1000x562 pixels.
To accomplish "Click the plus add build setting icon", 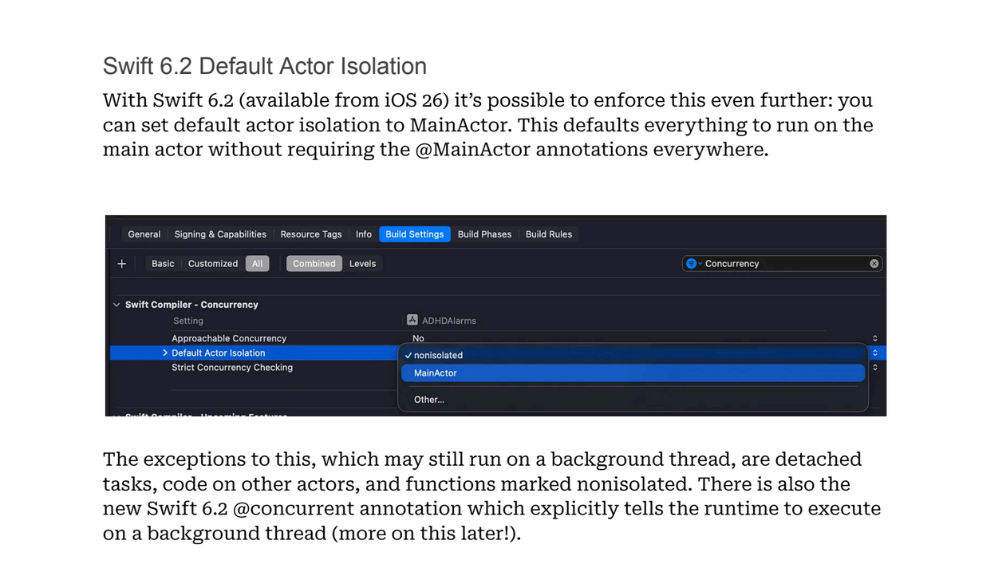I will click(122, 264).
